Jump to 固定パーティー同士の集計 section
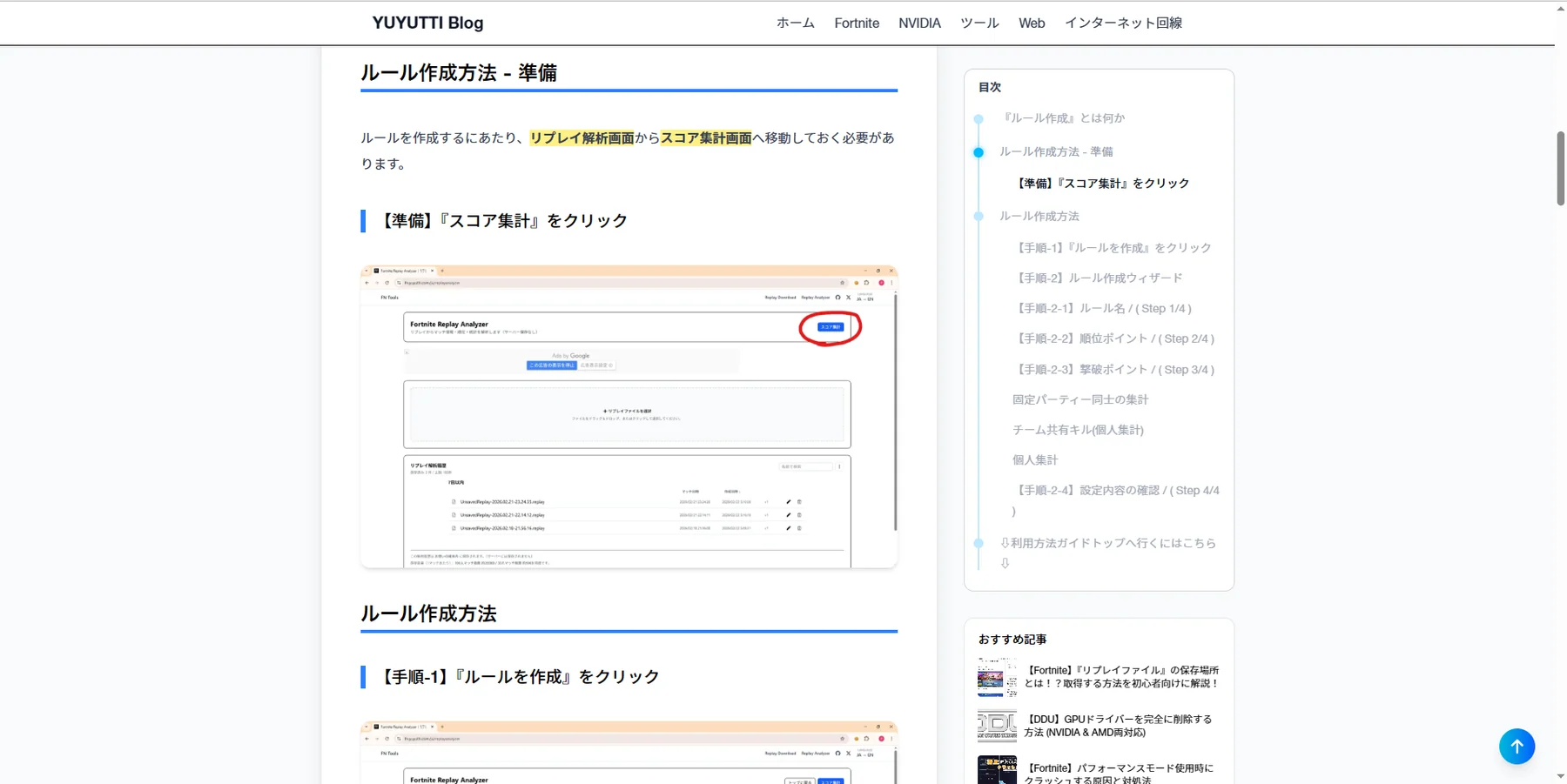This screenshot has height=784, width=1567. (1079, 399)
